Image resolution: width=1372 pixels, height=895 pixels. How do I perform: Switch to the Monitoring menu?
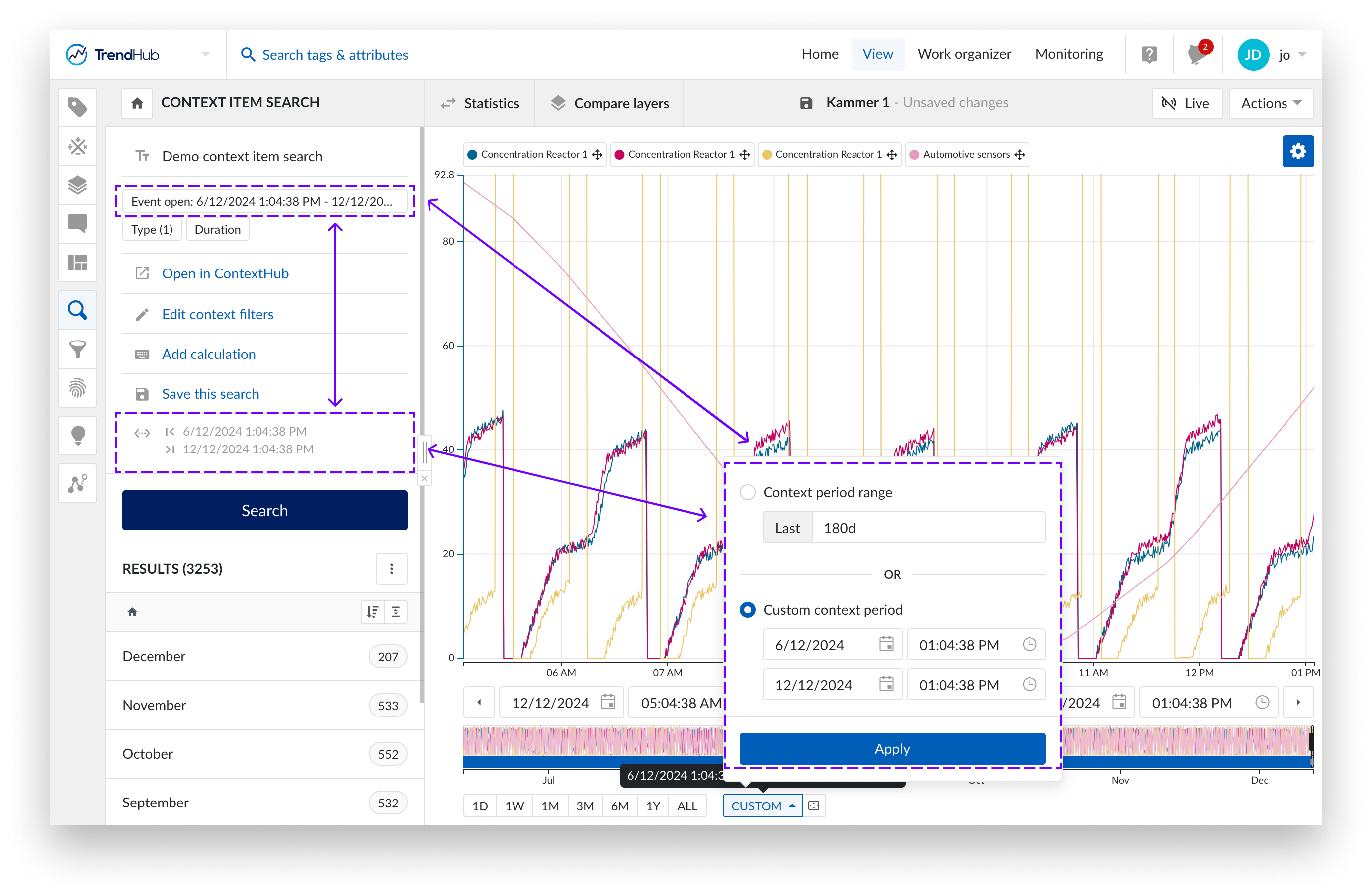1069,54
